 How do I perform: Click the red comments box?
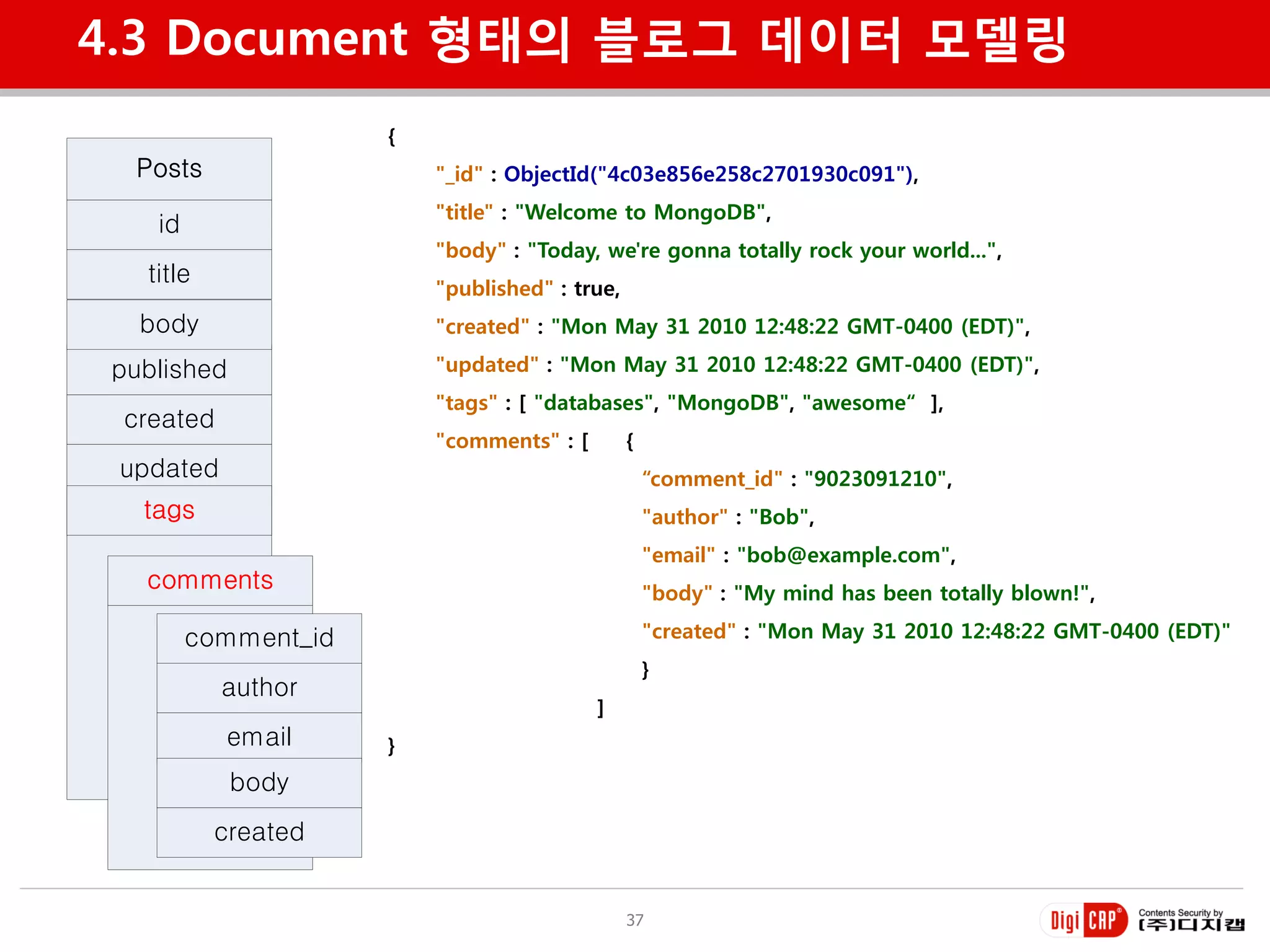click(210, 581)
